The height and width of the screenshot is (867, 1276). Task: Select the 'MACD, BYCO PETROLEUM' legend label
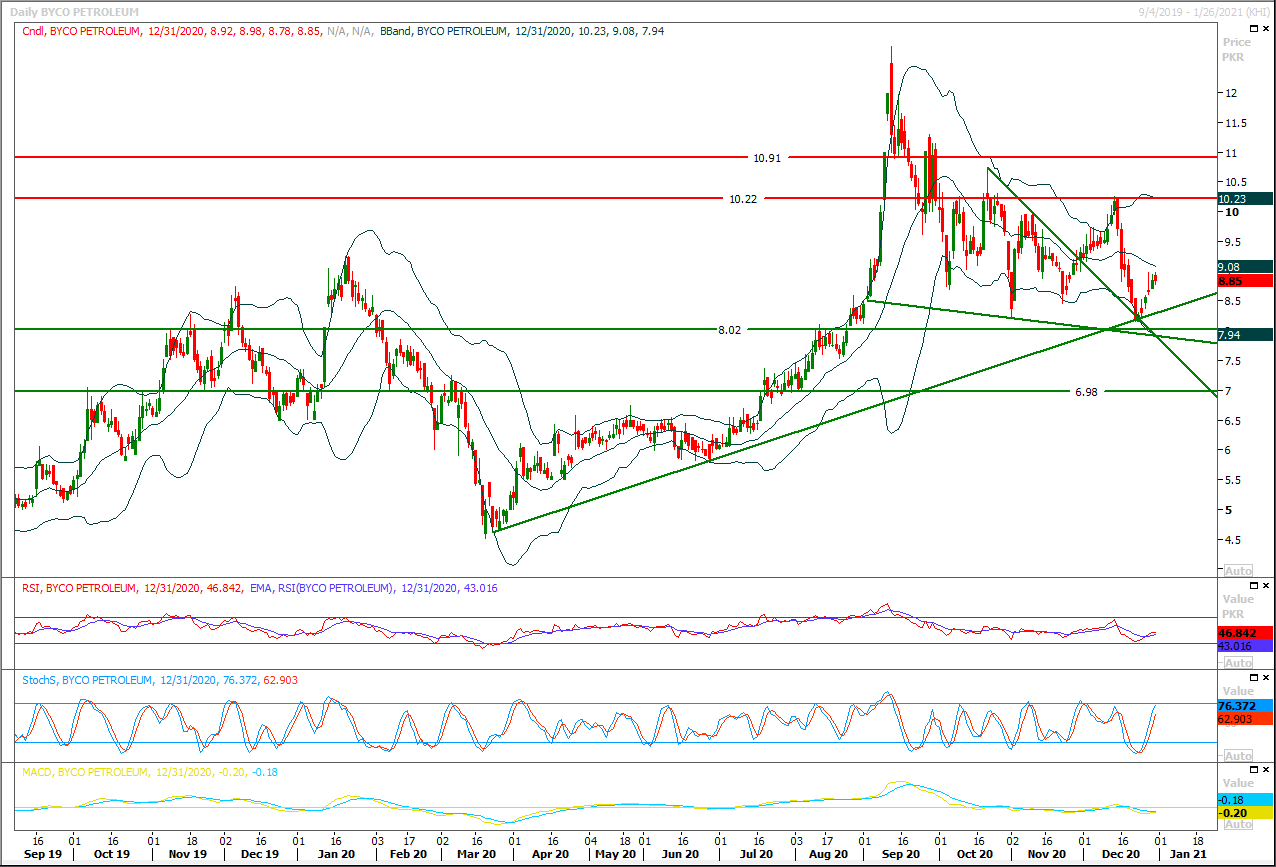click(84, 772)
